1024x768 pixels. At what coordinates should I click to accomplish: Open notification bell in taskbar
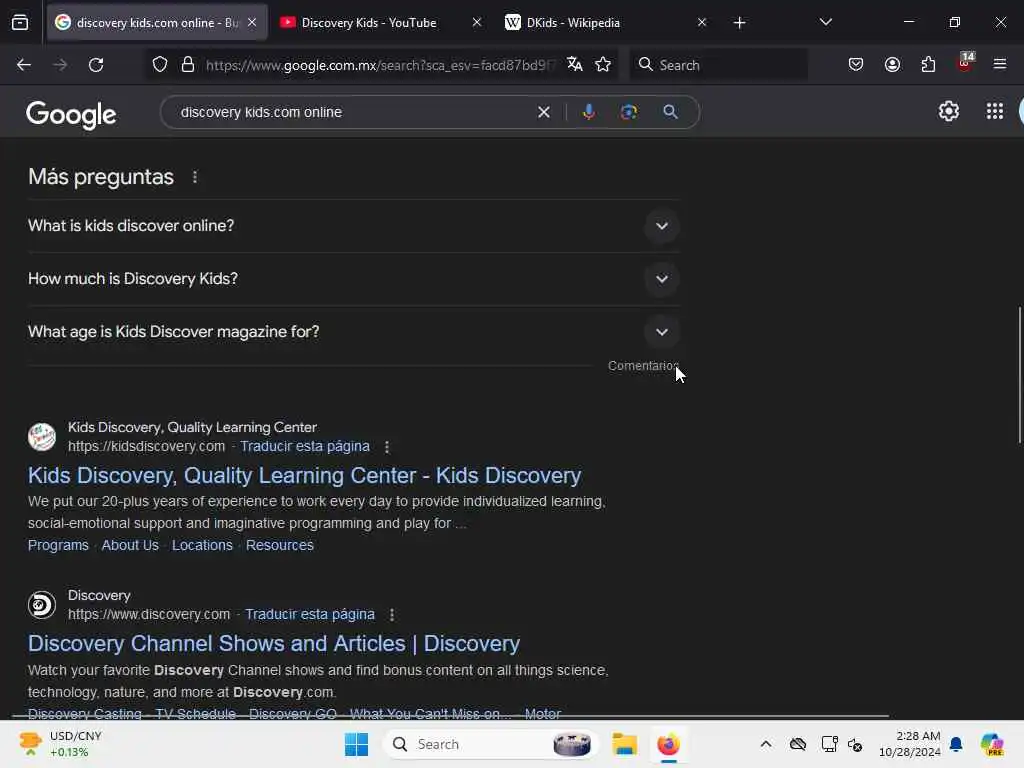point(956,744)
